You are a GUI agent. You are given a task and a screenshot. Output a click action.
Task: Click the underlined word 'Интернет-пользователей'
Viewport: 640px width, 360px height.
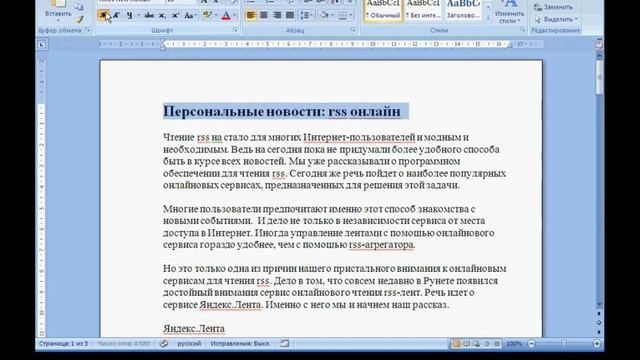click(359, 137)
